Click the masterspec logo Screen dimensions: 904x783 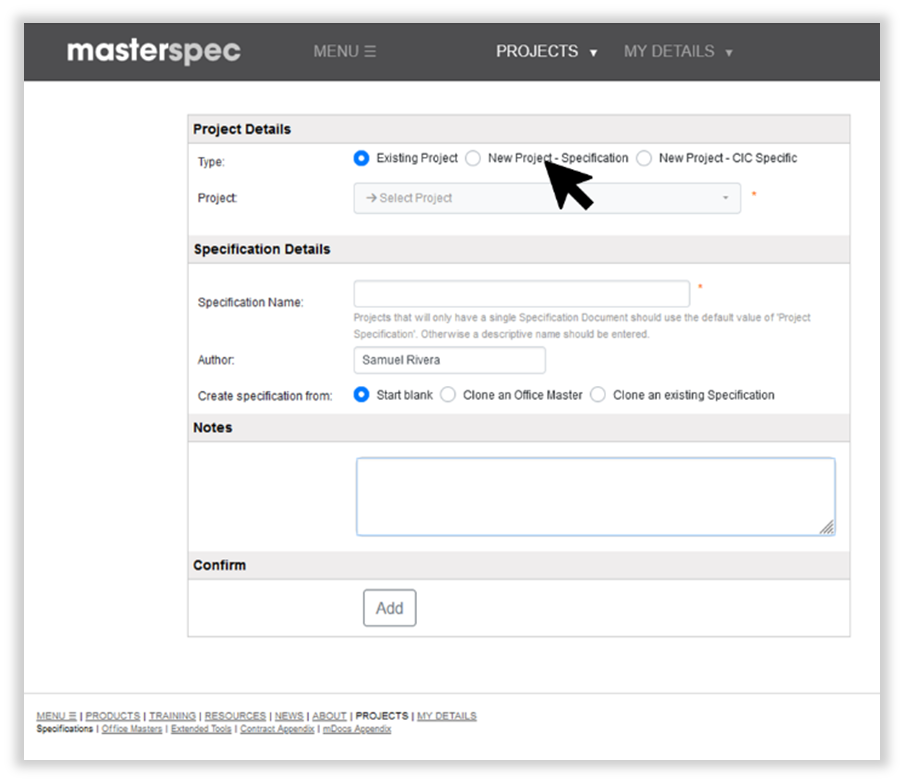point(153,51)
